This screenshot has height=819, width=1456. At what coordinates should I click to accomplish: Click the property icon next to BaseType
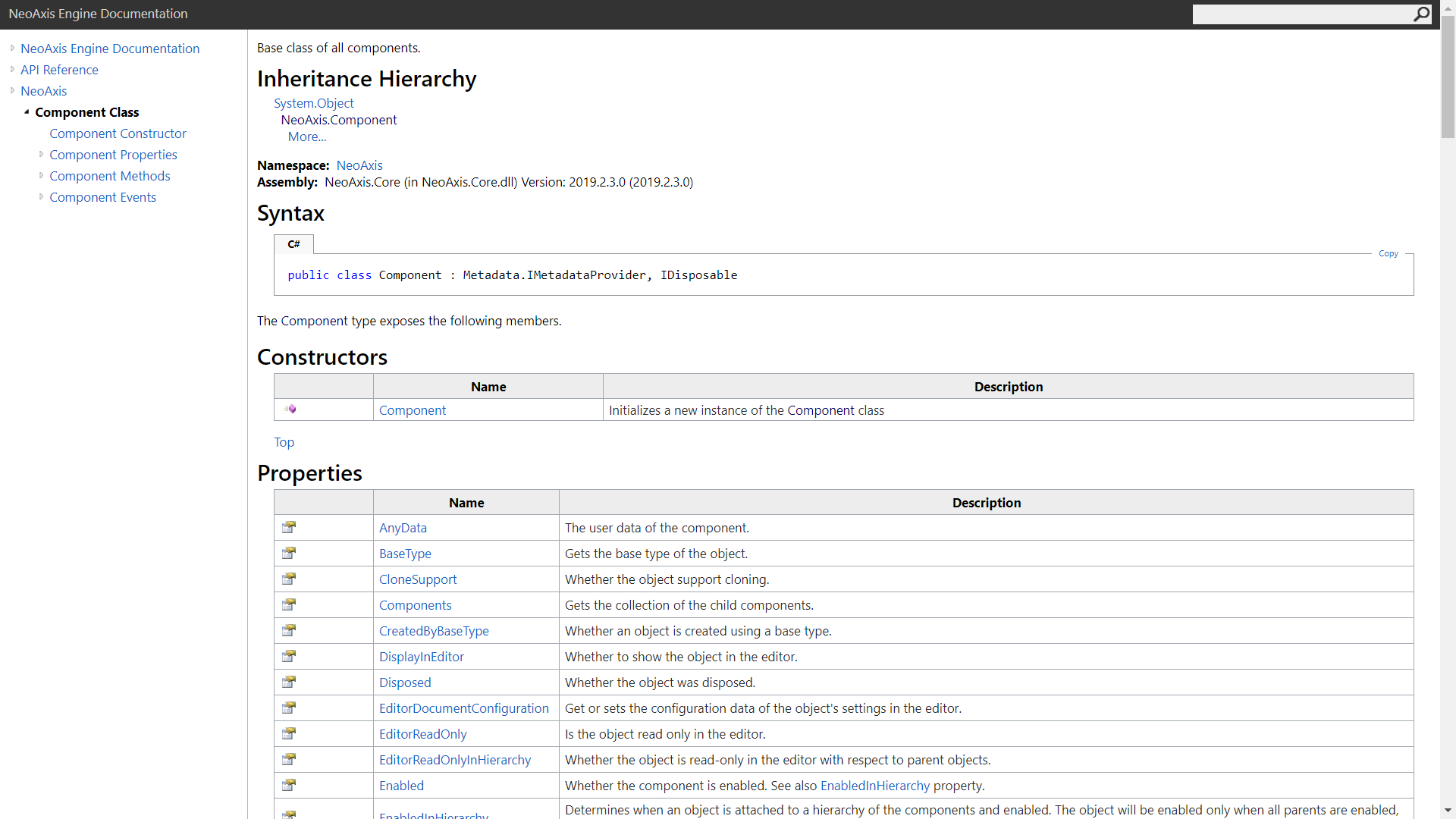(289, 553)
